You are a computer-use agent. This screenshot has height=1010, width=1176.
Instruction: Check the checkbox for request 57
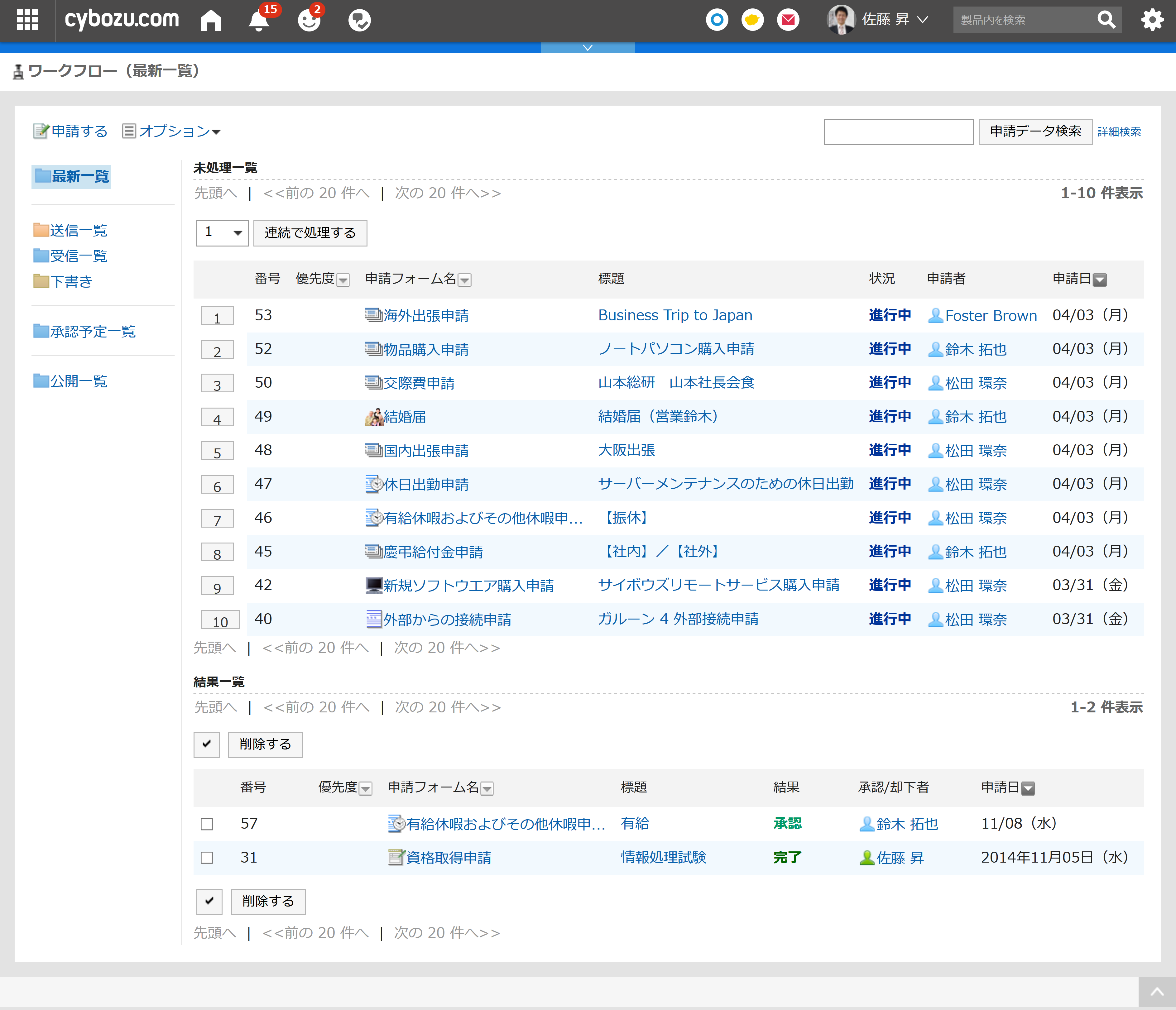click(207, 824)
